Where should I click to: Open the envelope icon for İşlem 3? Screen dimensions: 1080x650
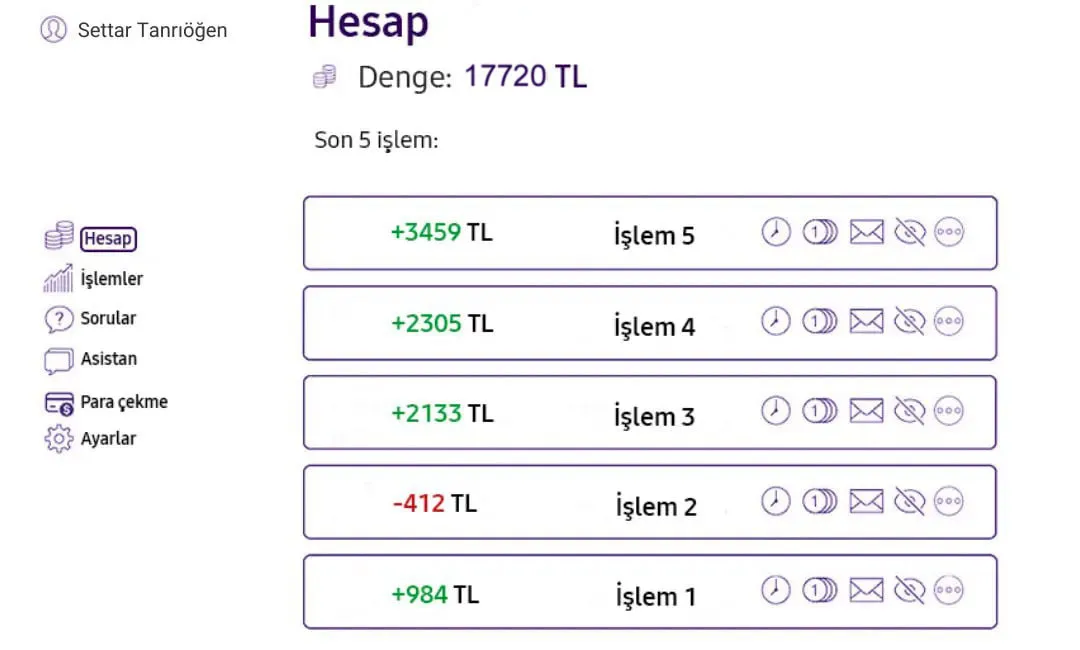866,411
